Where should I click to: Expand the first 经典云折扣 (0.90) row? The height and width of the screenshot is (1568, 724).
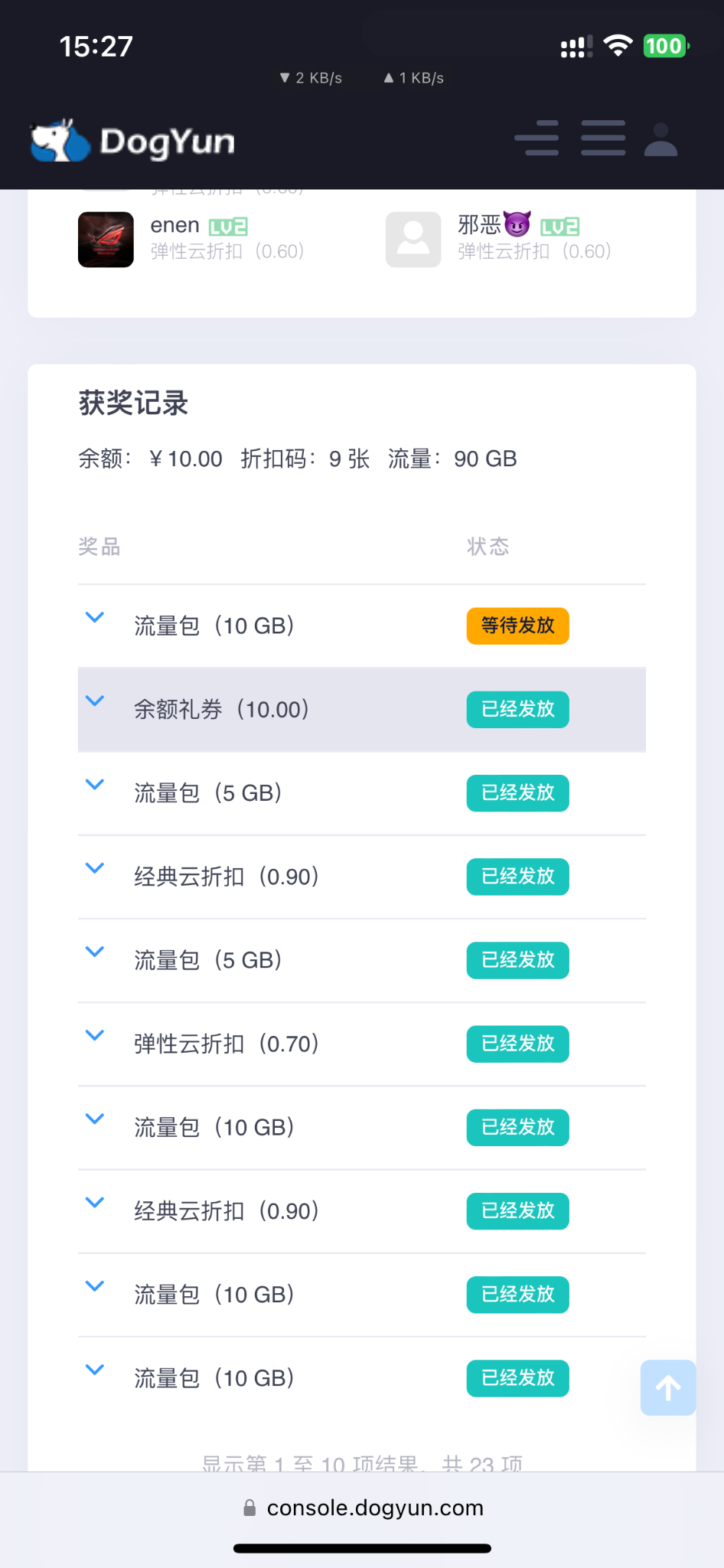pyautogui.click(x=95, y=867)
